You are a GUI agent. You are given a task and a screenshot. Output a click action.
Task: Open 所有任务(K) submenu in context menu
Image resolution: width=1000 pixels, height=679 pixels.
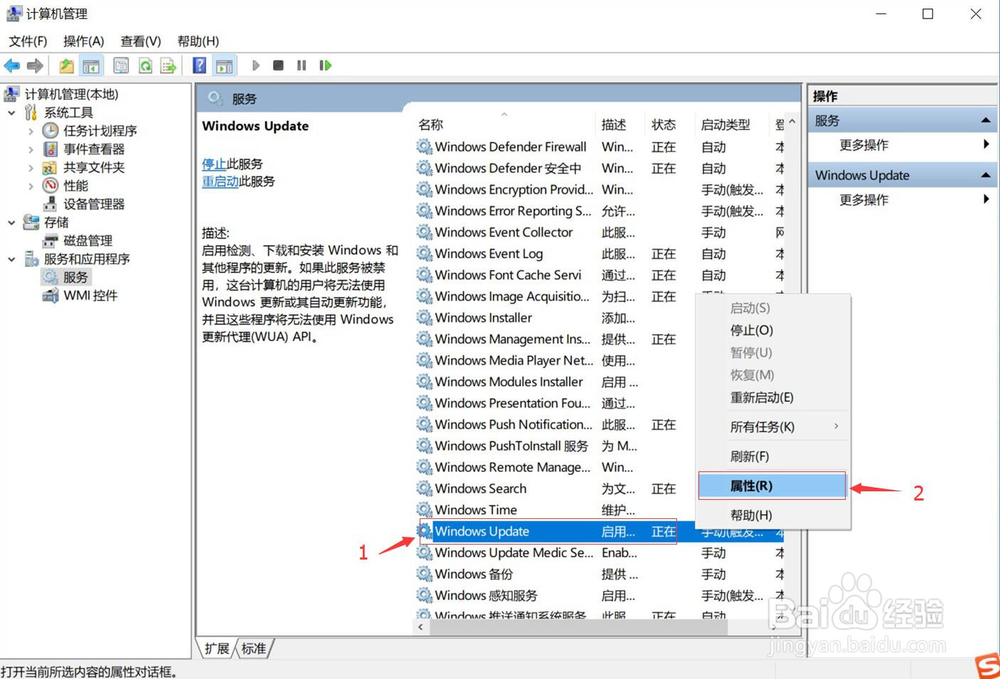pos(774,427)
